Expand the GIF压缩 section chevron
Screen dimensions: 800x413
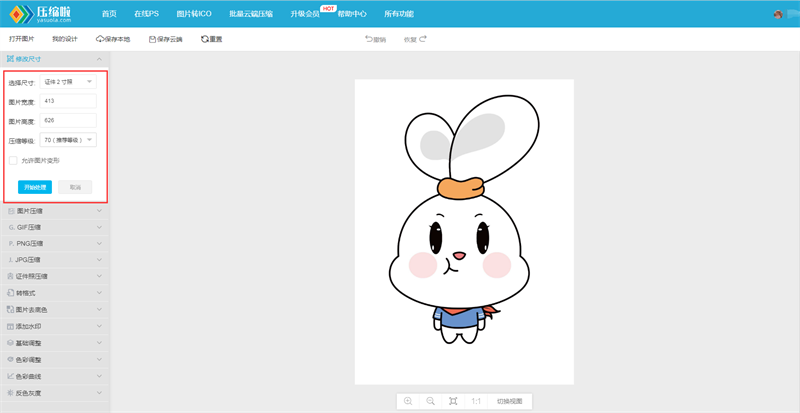pyautogui.click(x=99, y=227)
